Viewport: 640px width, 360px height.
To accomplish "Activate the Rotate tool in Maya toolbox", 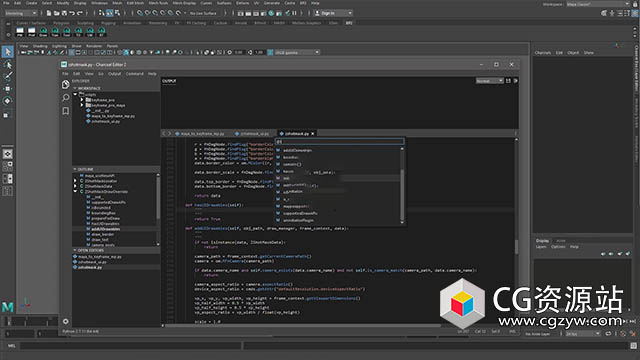I will 7,101.
